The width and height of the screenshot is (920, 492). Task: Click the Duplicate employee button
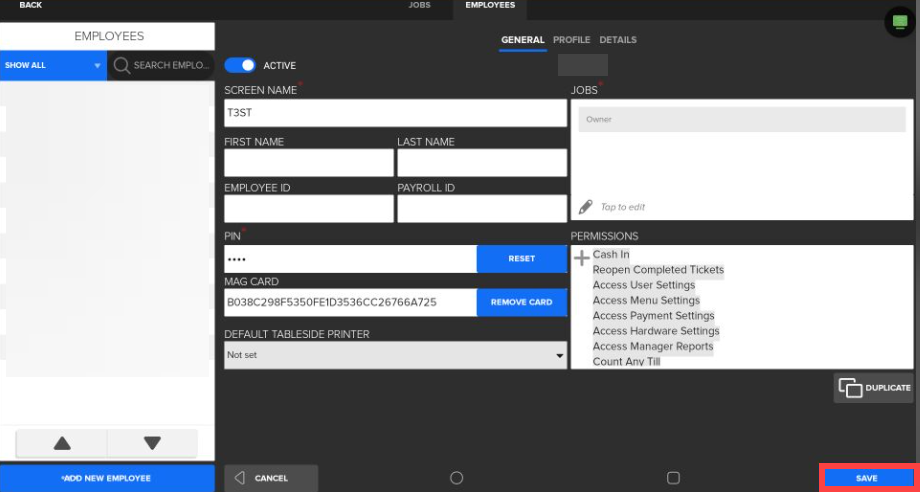pyautogui.click(x=874, y=388)
